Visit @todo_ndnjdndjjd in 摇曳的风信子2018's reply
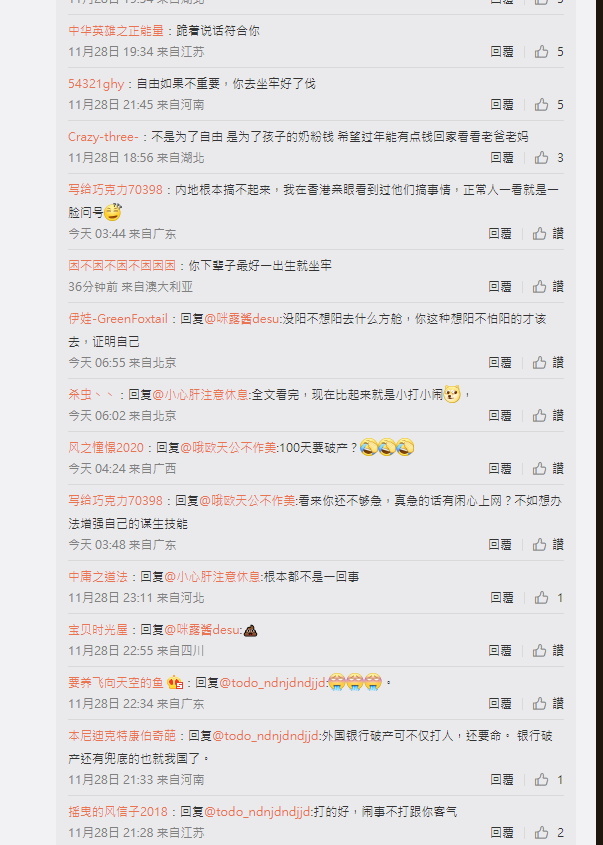 point(258,812)
